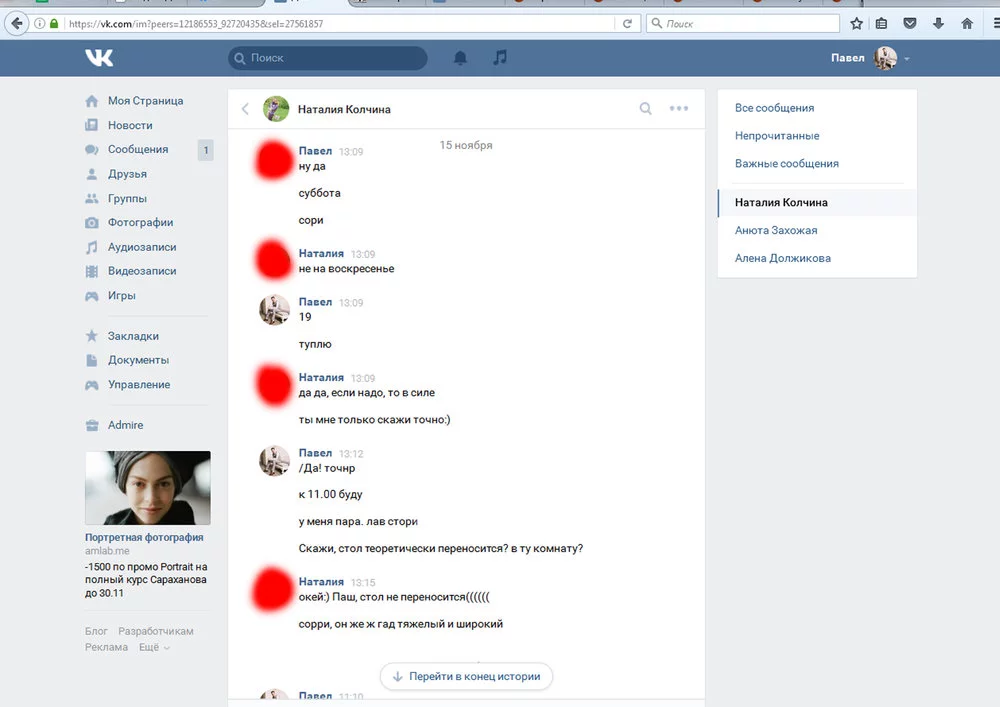Select message у меня пара. лав стори

point(358,521)
